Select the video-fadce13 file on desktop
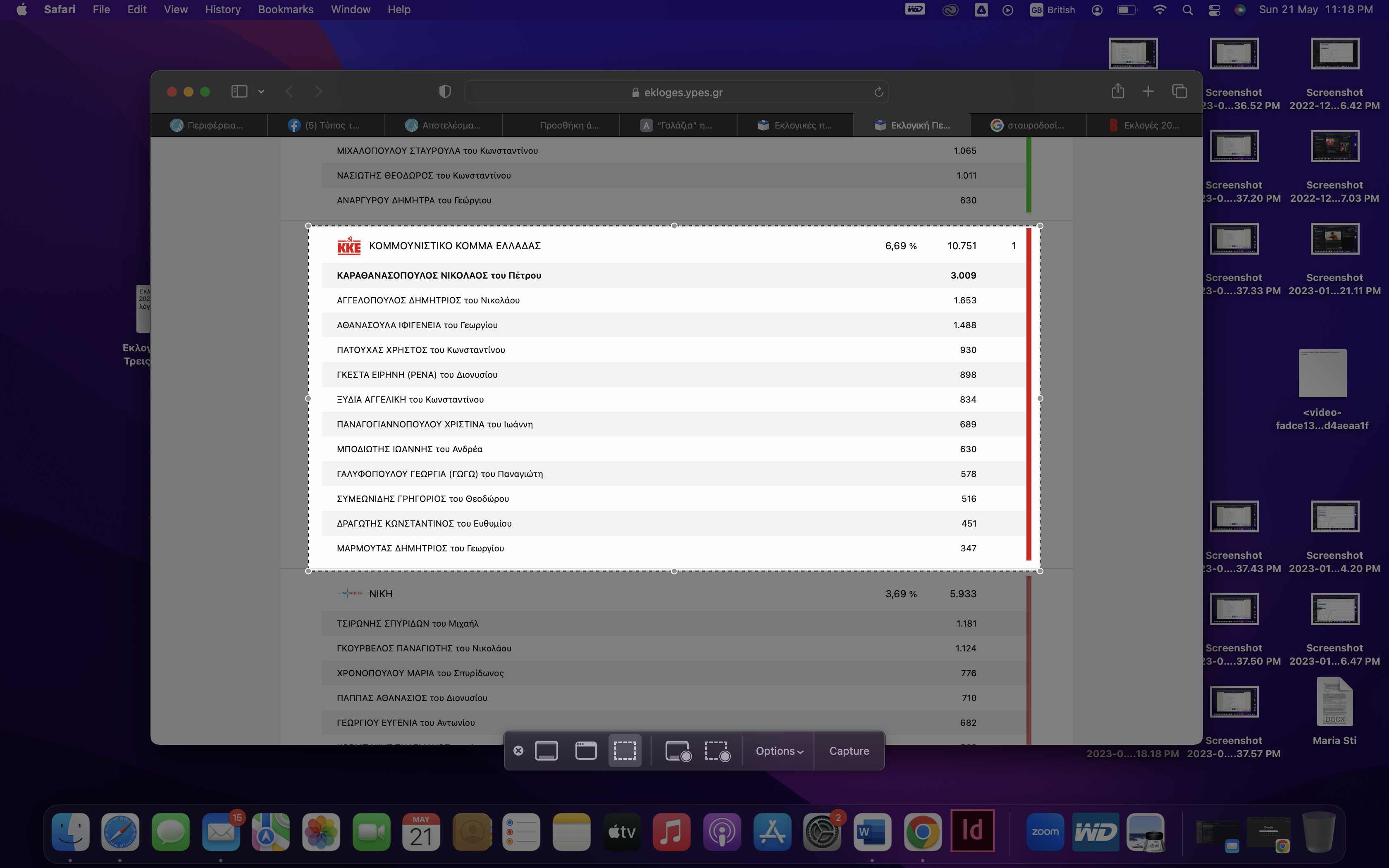1389x868 pixels. click(1322, 390)
